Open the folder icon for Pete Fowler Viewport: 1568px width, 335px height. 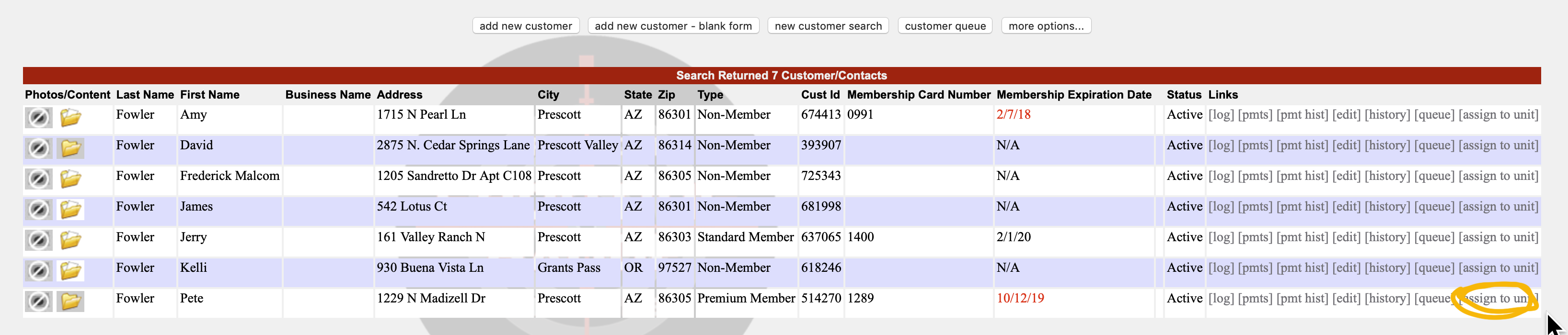(70, 301)
